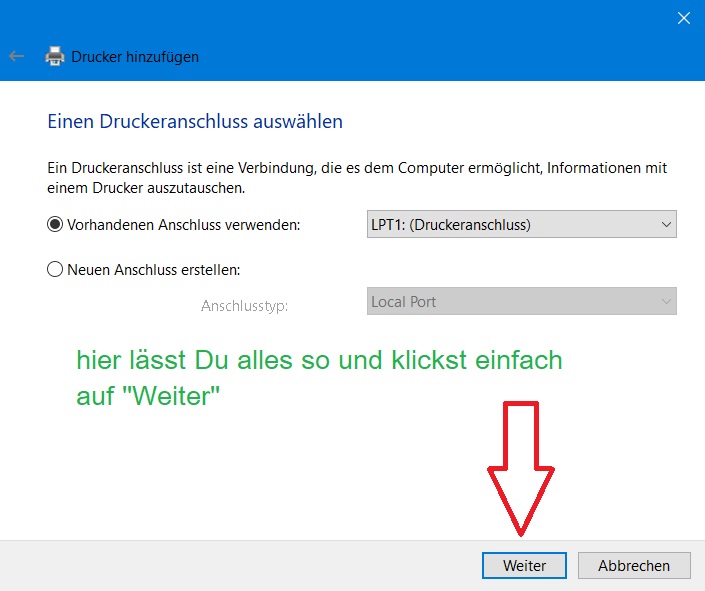Click the Weiter button
This screenshot has width=705, height=591.
pos(524,565)
